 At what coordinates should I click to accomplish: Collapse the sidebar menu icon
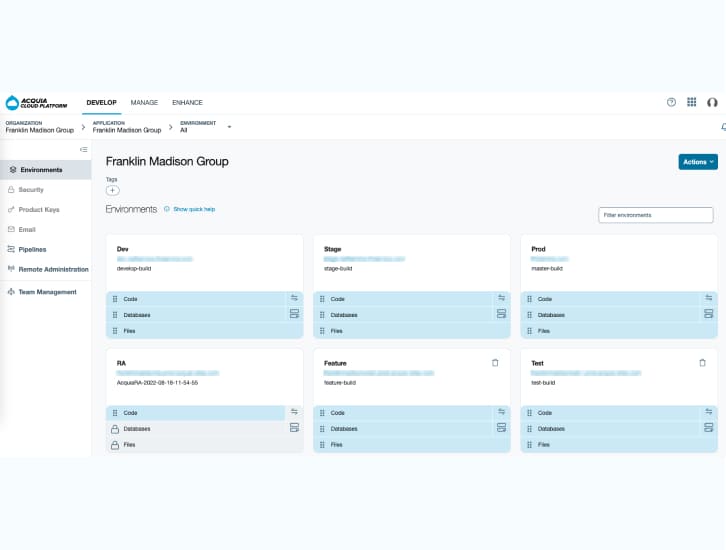pos(84,150)
